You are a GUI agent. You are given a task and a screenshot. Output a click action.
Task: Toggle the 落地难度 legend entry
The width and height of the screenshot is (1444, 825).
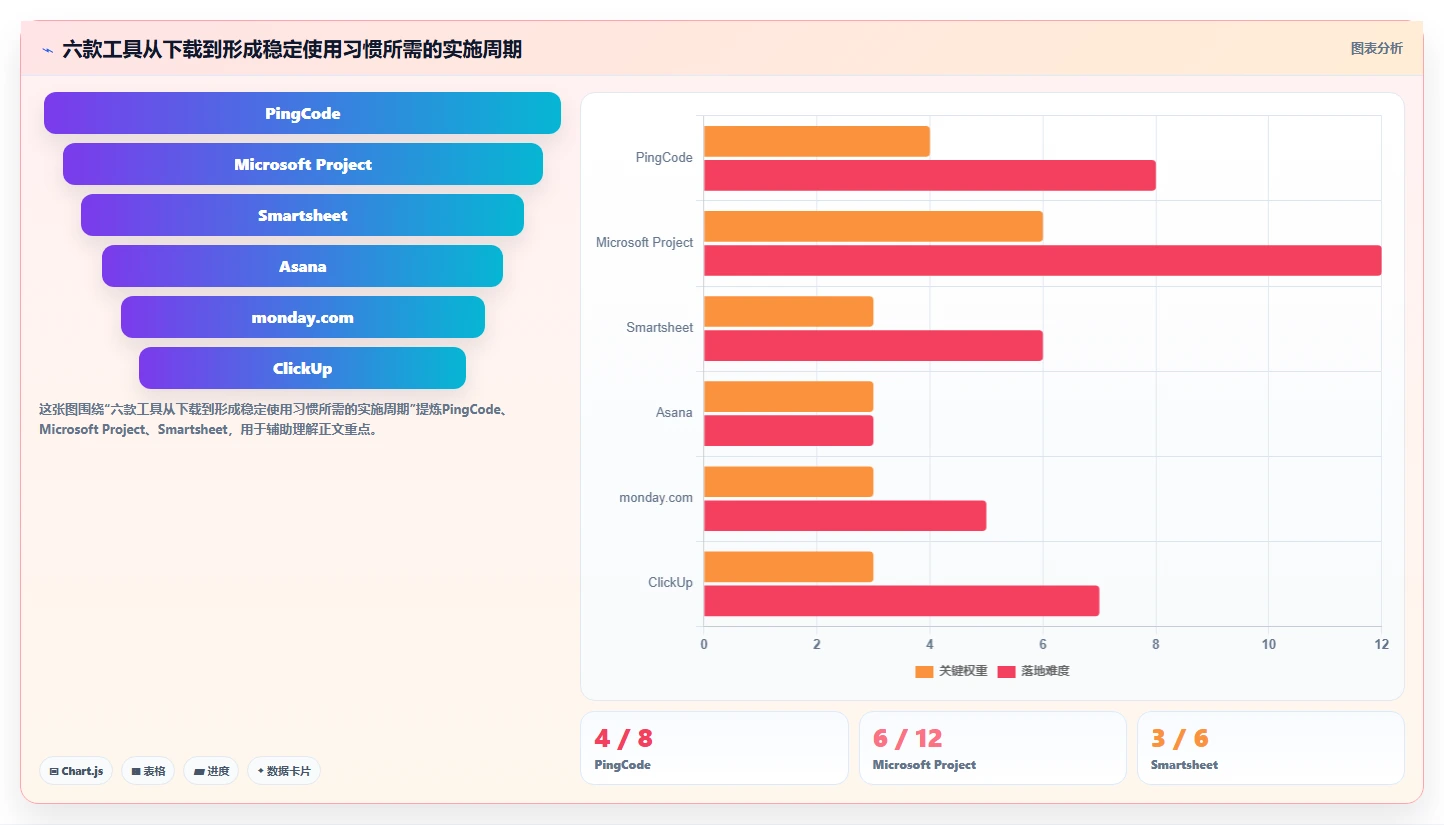coord(1033,671)
